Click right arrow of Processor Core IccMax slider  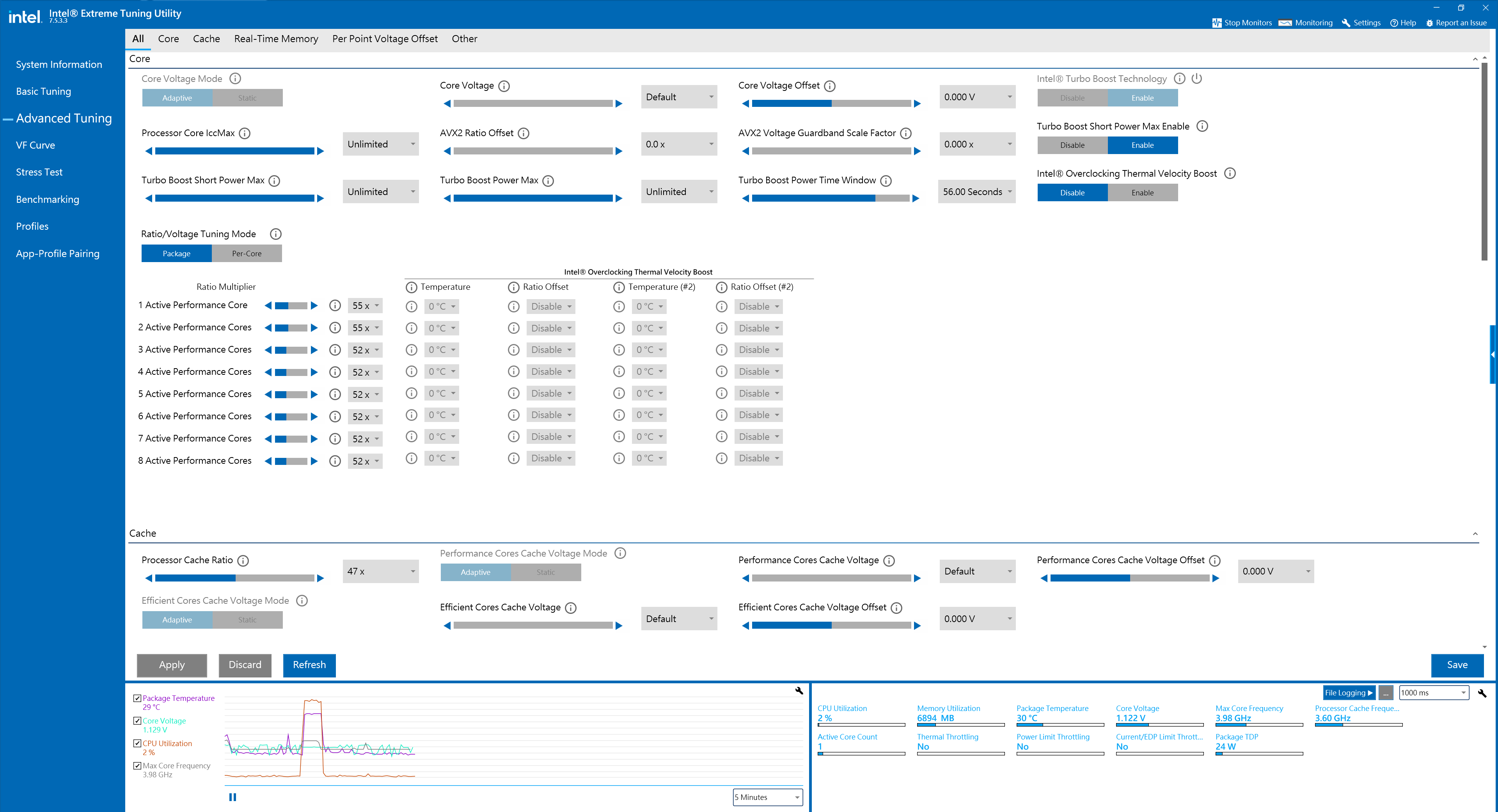click(x=320, y=151)
